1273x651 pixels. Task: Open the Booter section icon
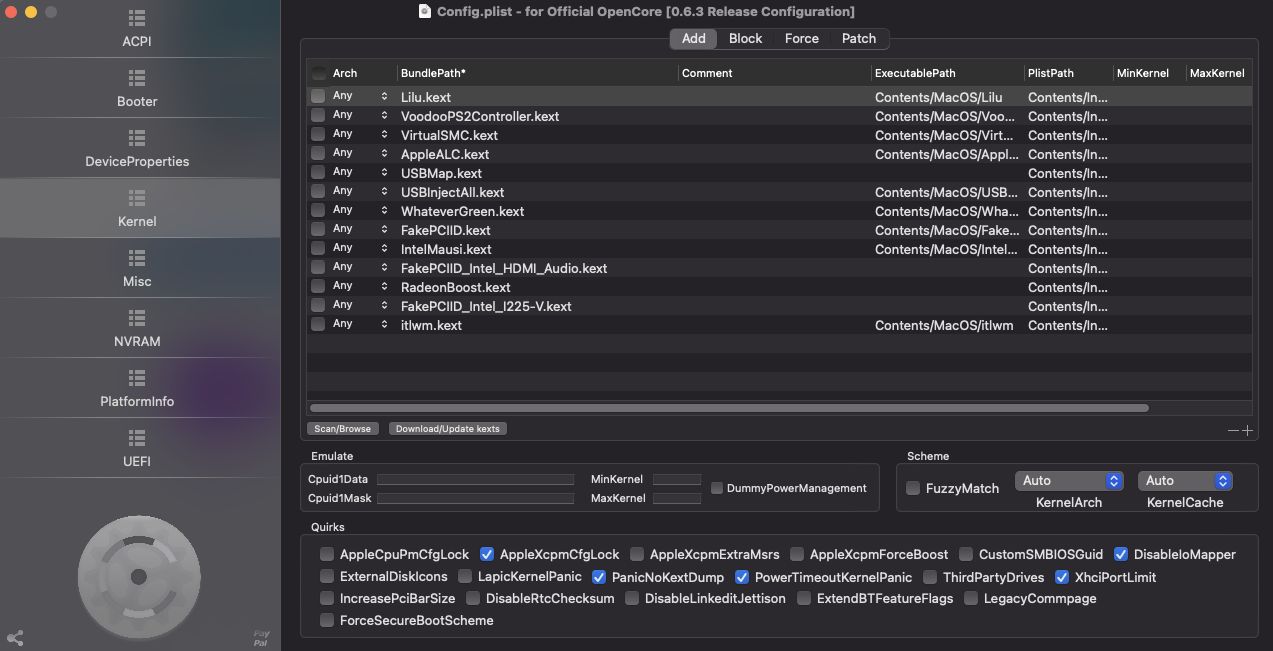pos(137,78)
